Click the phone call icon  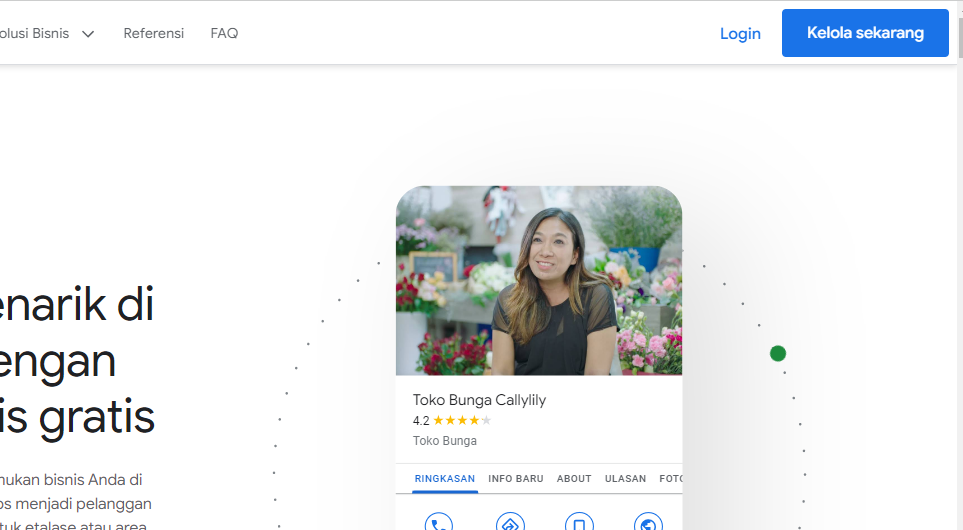tap(439, 521)
